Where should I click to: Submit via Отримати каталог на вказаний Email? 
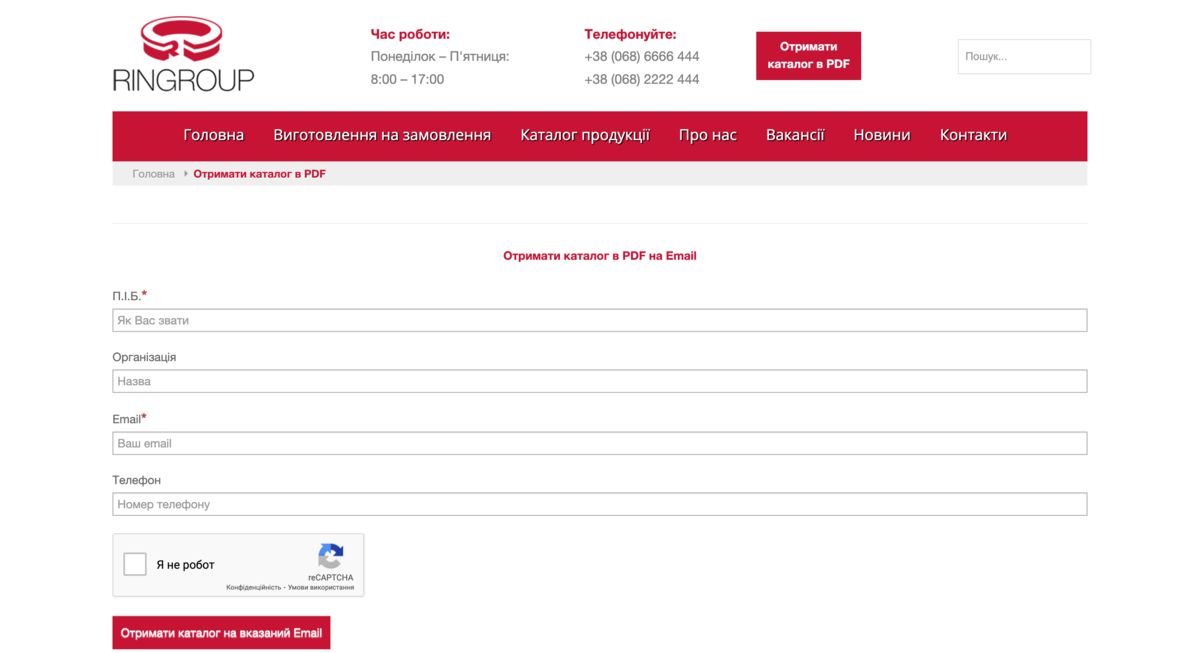pyautogui.click(x=221, y=632)
